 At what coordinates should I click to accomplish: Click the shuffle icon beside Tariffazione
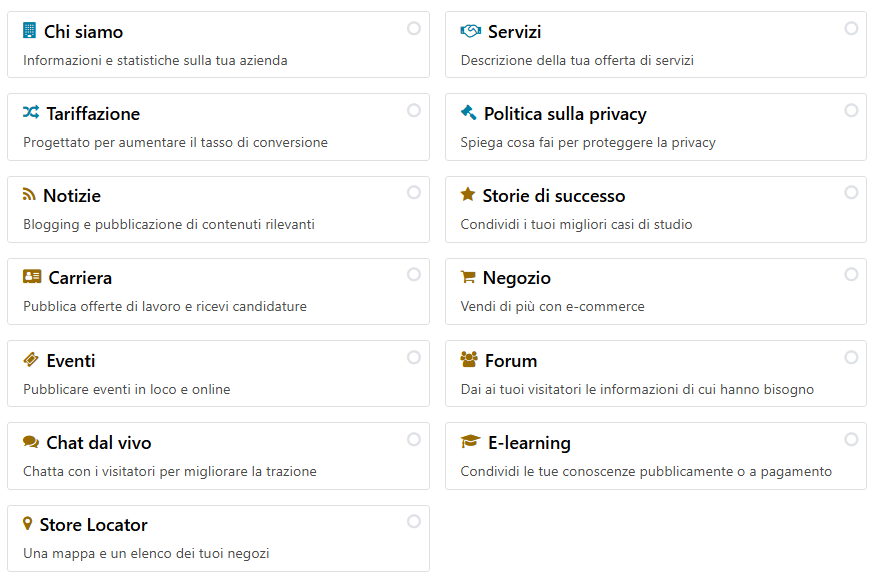[31, 113]
